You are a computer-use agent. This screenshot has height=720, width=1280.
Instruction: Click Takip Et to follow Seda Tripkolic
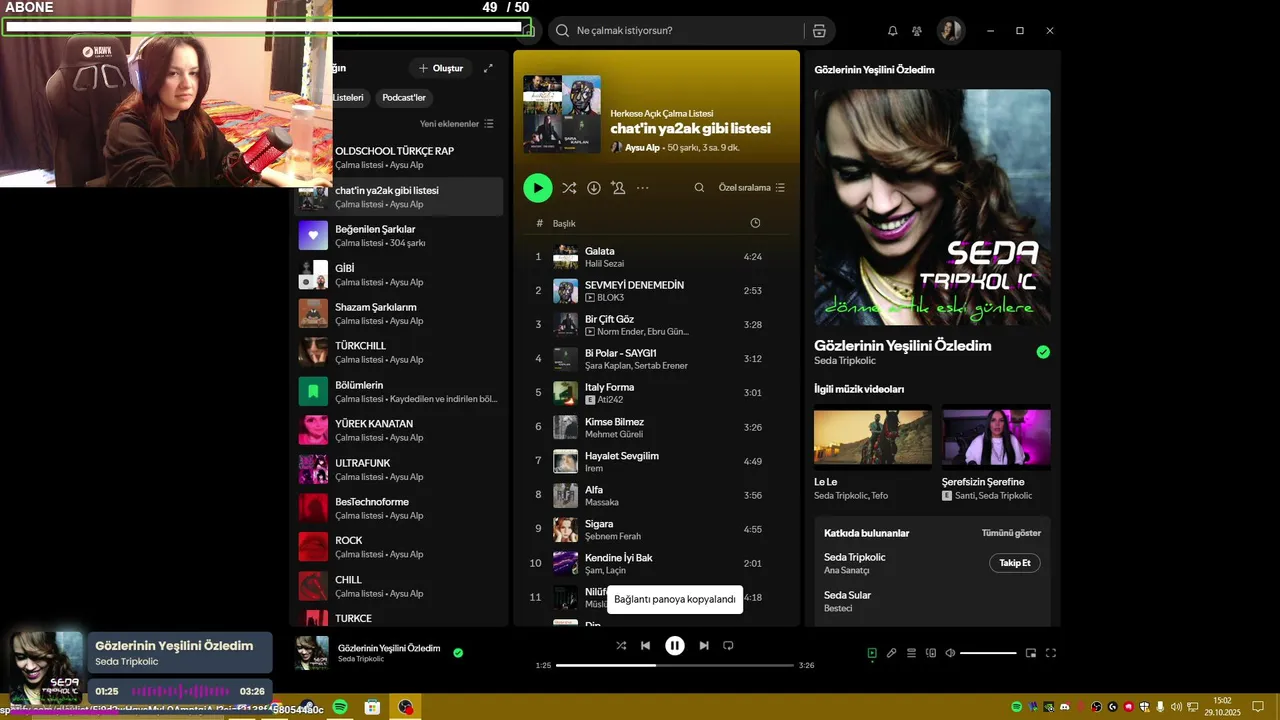(1015, 563)
